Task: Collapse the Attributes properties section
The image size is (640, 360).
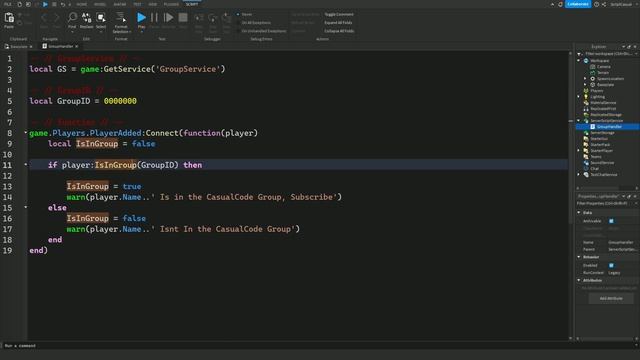Action: (579, 280)
